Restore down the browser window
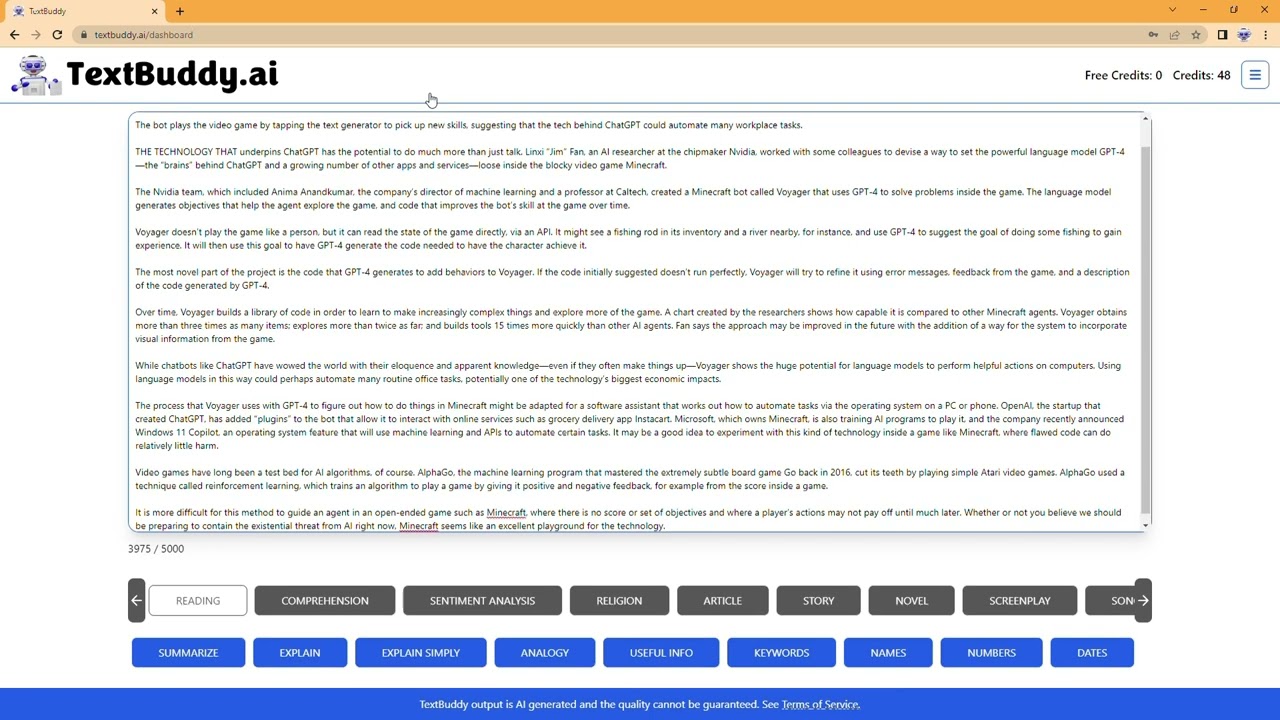This screenshot has height=720, width=1280. [1234, 10]
